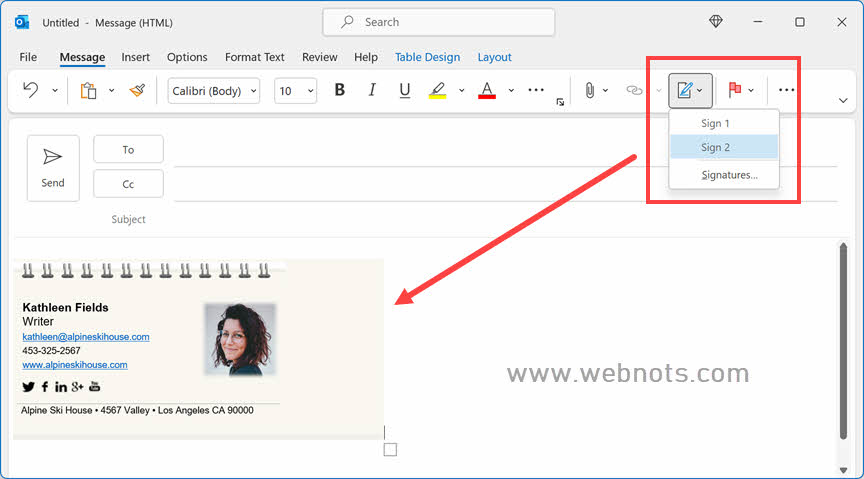The width and height of the screenshot is (864, 479).
Task: Click the premium diamond icon
Action: coord(715,21)
